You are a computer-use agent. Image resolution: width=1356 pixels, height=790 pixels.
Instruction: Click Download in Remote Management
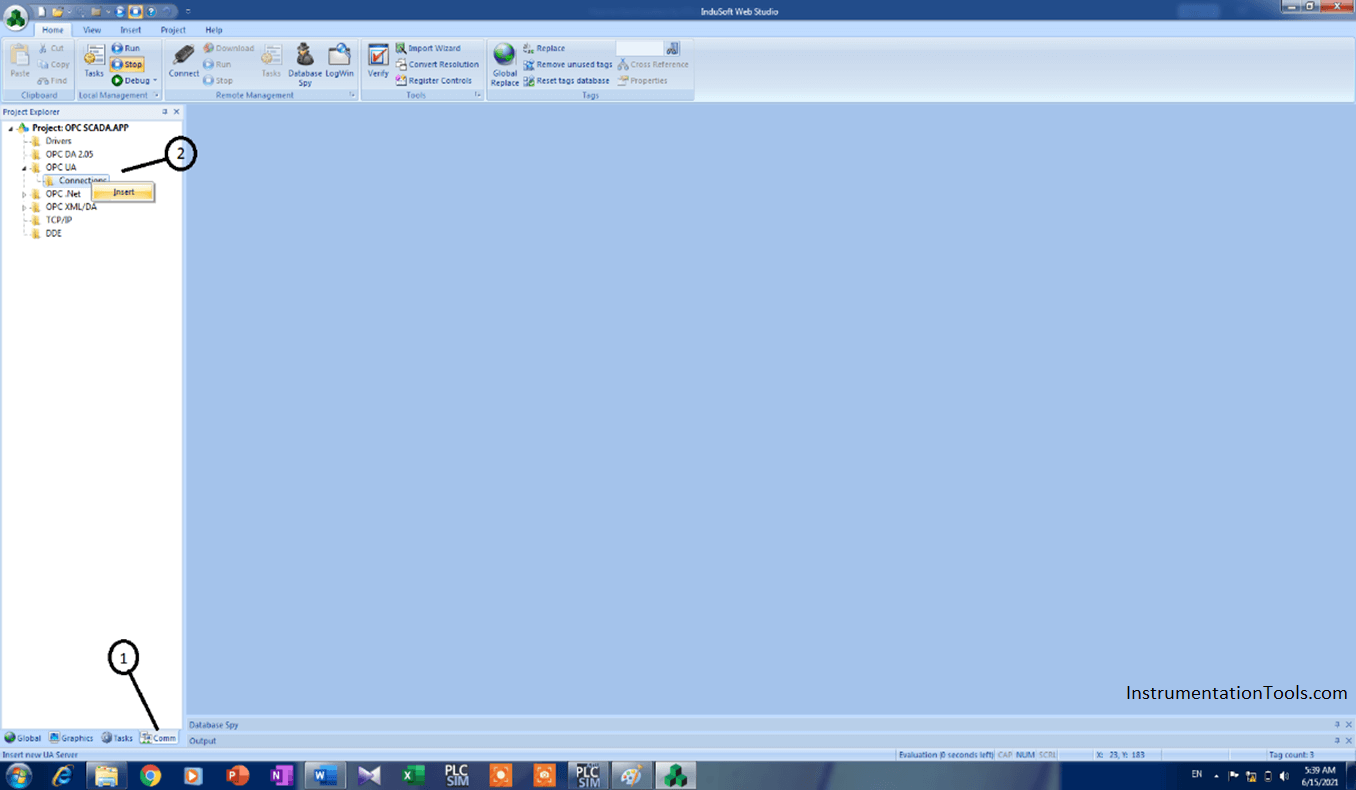tap(229, 48)
